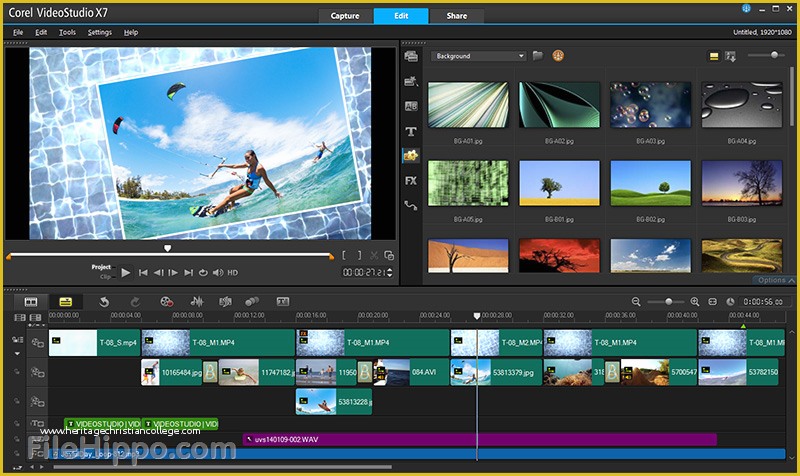Open the library sort button
The image size is (800, 476).
(x=731, y=56)
